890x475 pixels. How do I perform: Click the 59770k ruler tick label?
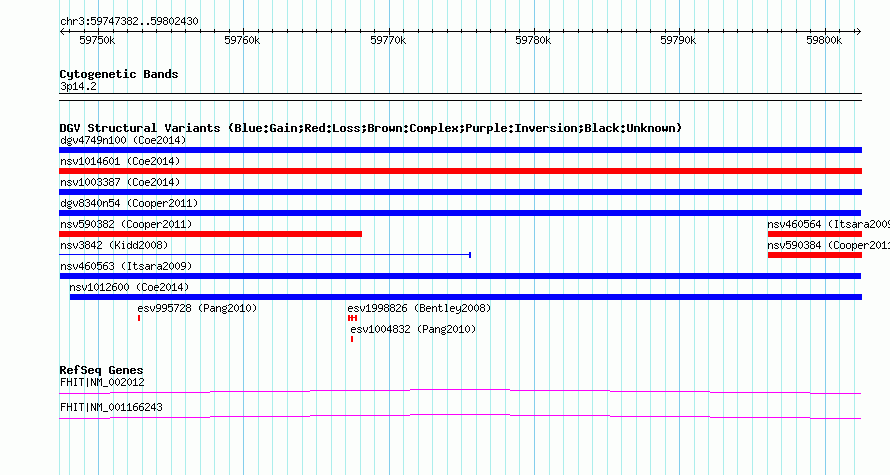[x=388, y=40]
